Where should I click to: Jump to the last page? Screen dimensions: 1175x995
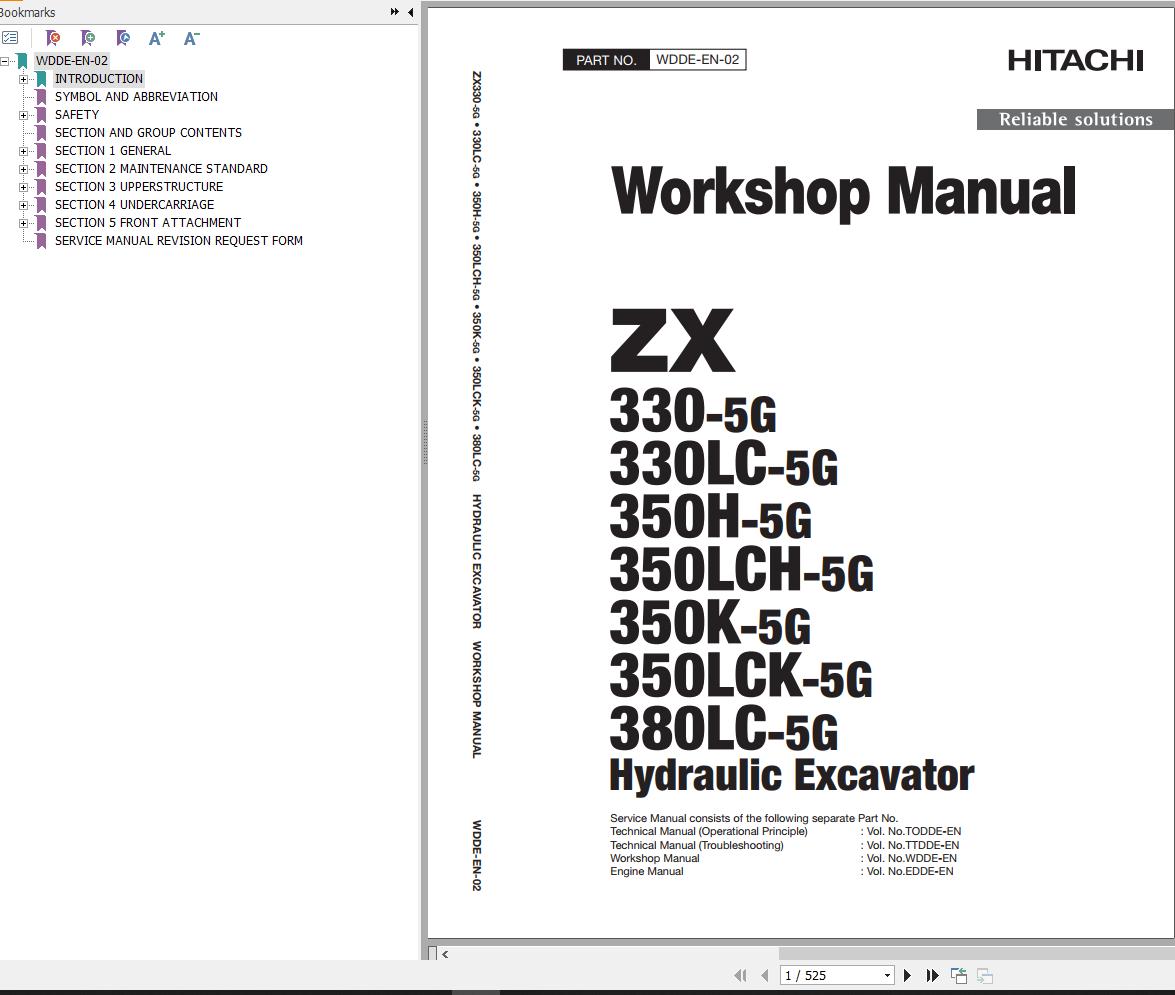(x=932, y=976)
